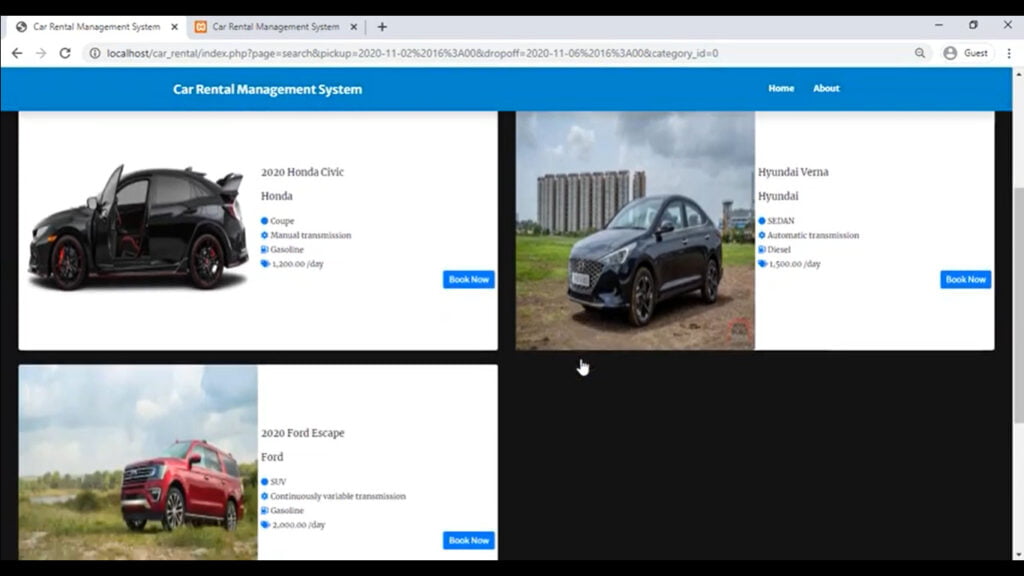Restore down the browser window

[973, 25]
